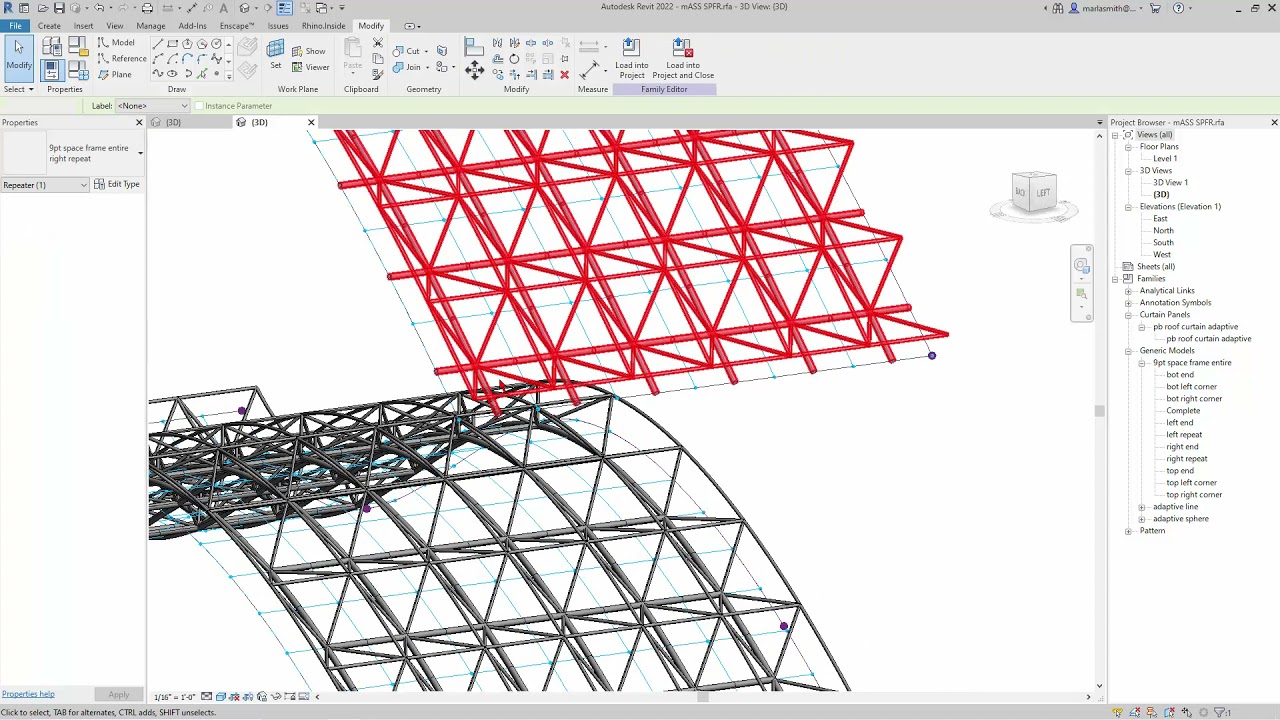Click the Cut geometry tool
This screenshot has height=720, width=1280.
click(x=406, y=51)
